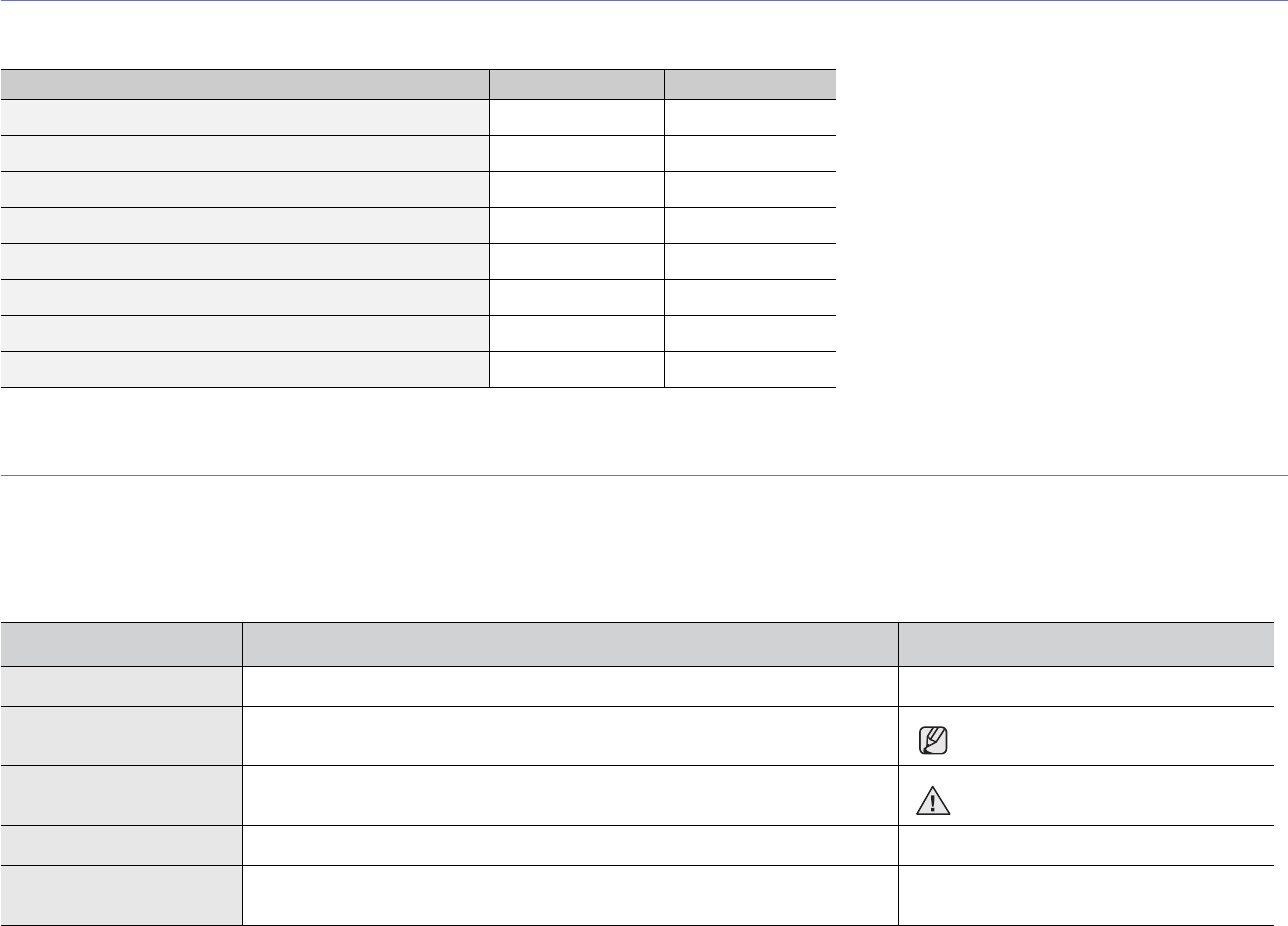Select last shaded row cell in upper table
This screenshot has height=926, width=1288.
245,369
